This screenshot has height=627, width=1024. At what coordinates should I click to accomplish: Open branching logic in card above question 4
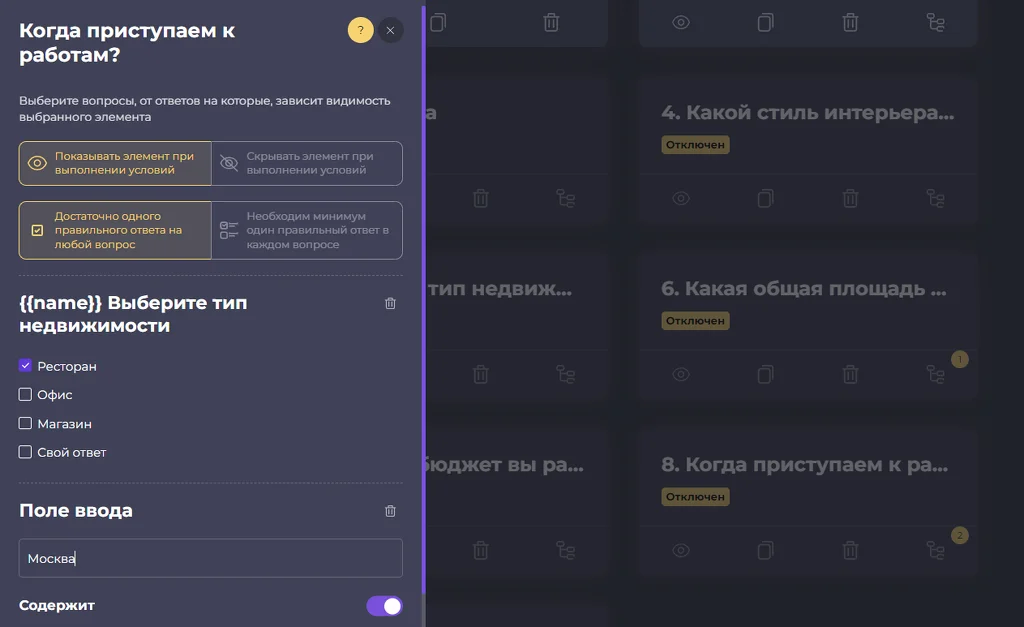pyautogui.click(x=936, y=23)
